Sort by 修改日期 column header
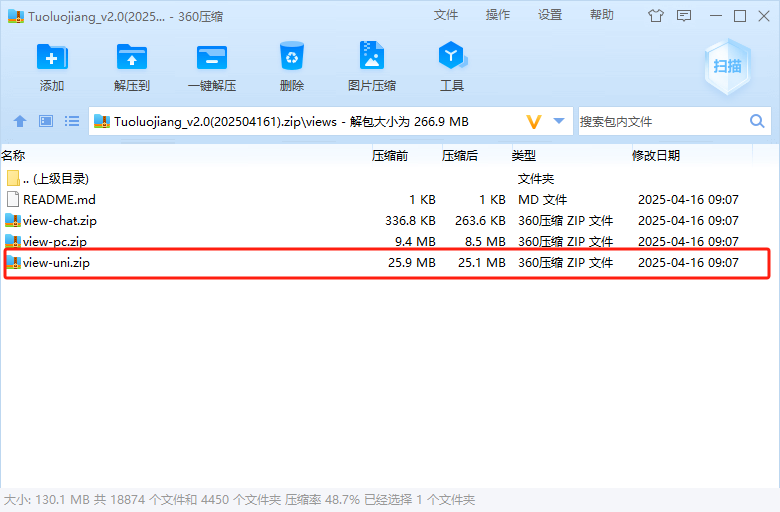 click(656, 156)
